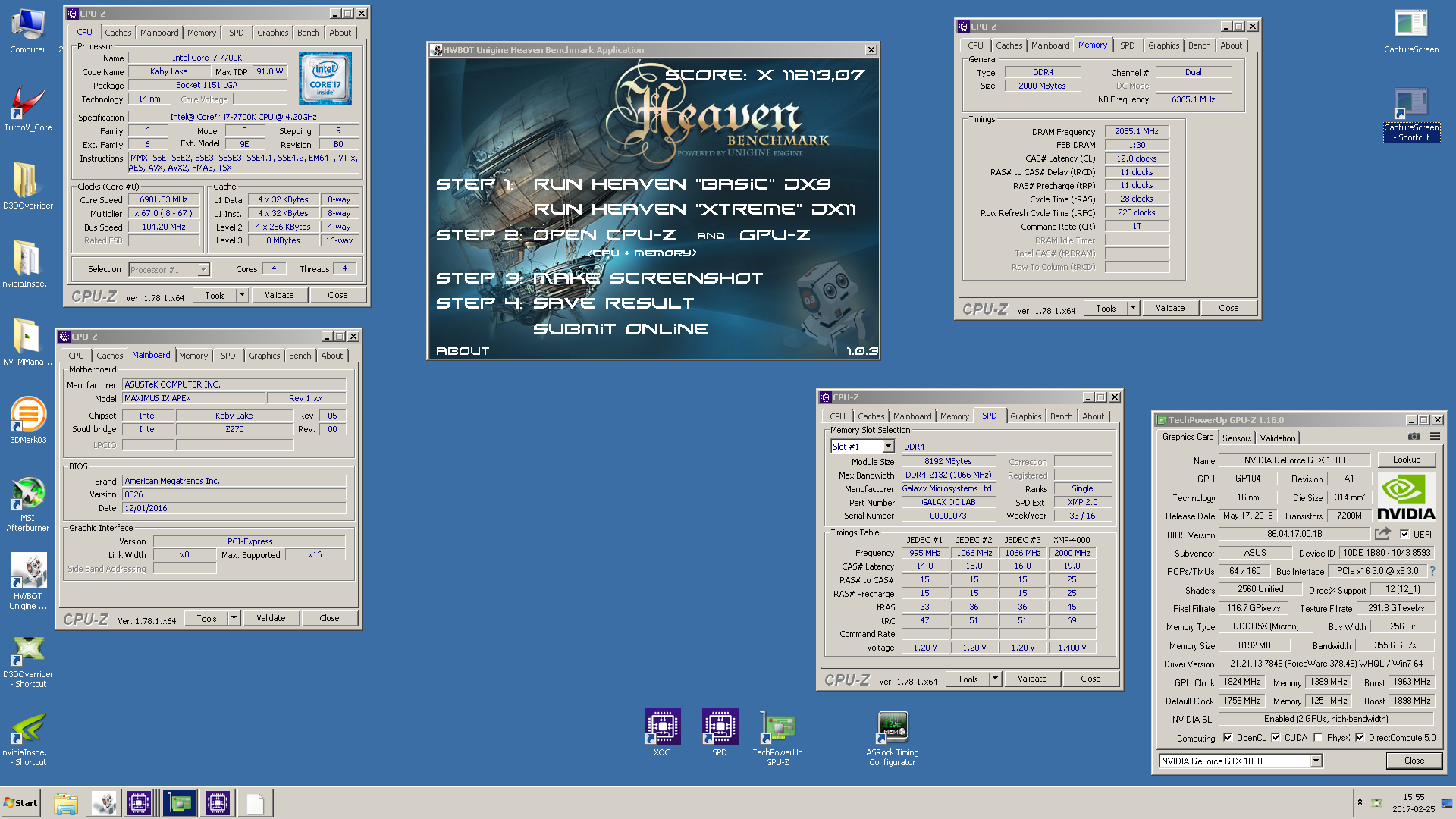Screen dimensions: 1456x819
Task: Click Tools button in CPU-Z SPD window
Action: 968,679
